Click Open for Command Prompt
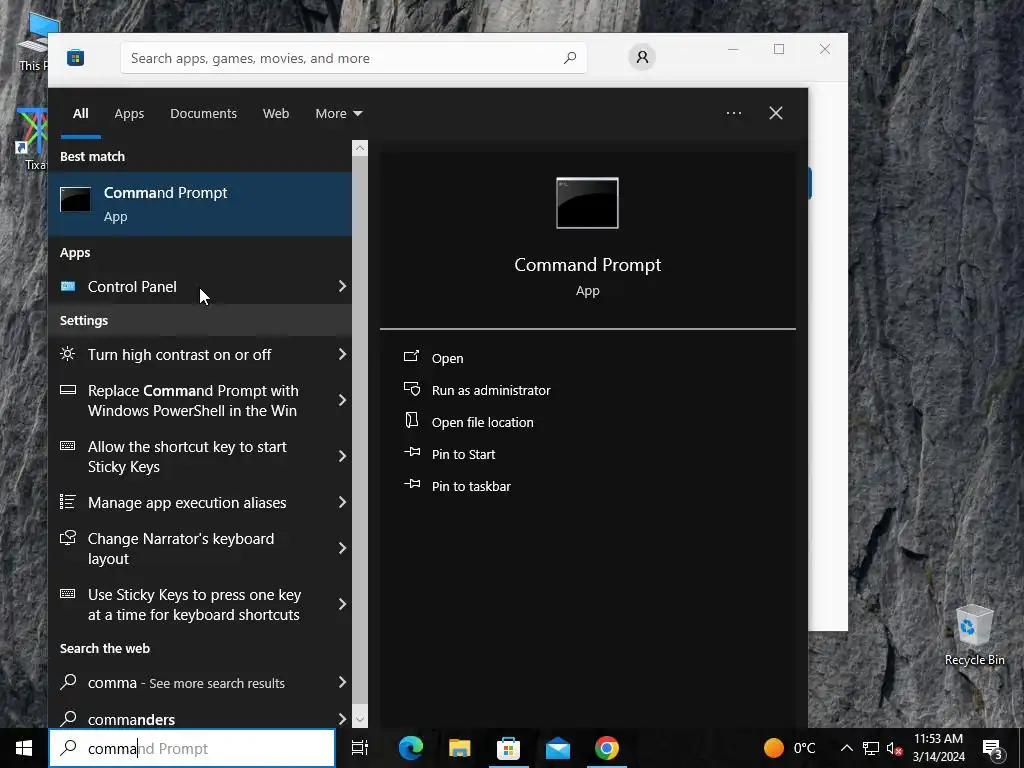 447,358
